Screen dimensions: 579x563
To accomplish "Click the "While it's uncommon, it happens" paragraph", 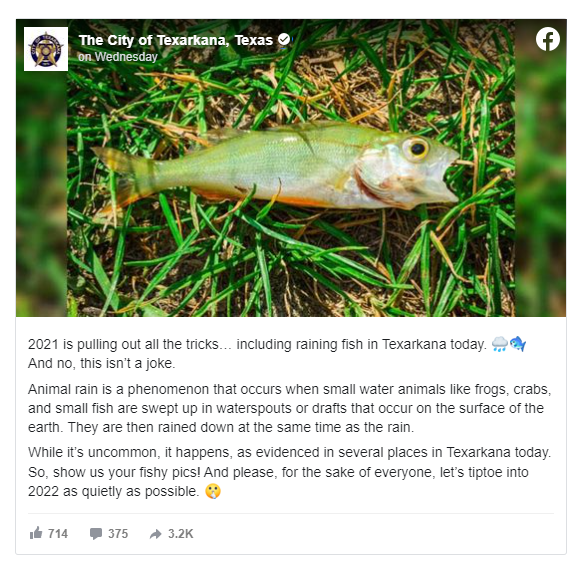I will (x=290, y=472).
